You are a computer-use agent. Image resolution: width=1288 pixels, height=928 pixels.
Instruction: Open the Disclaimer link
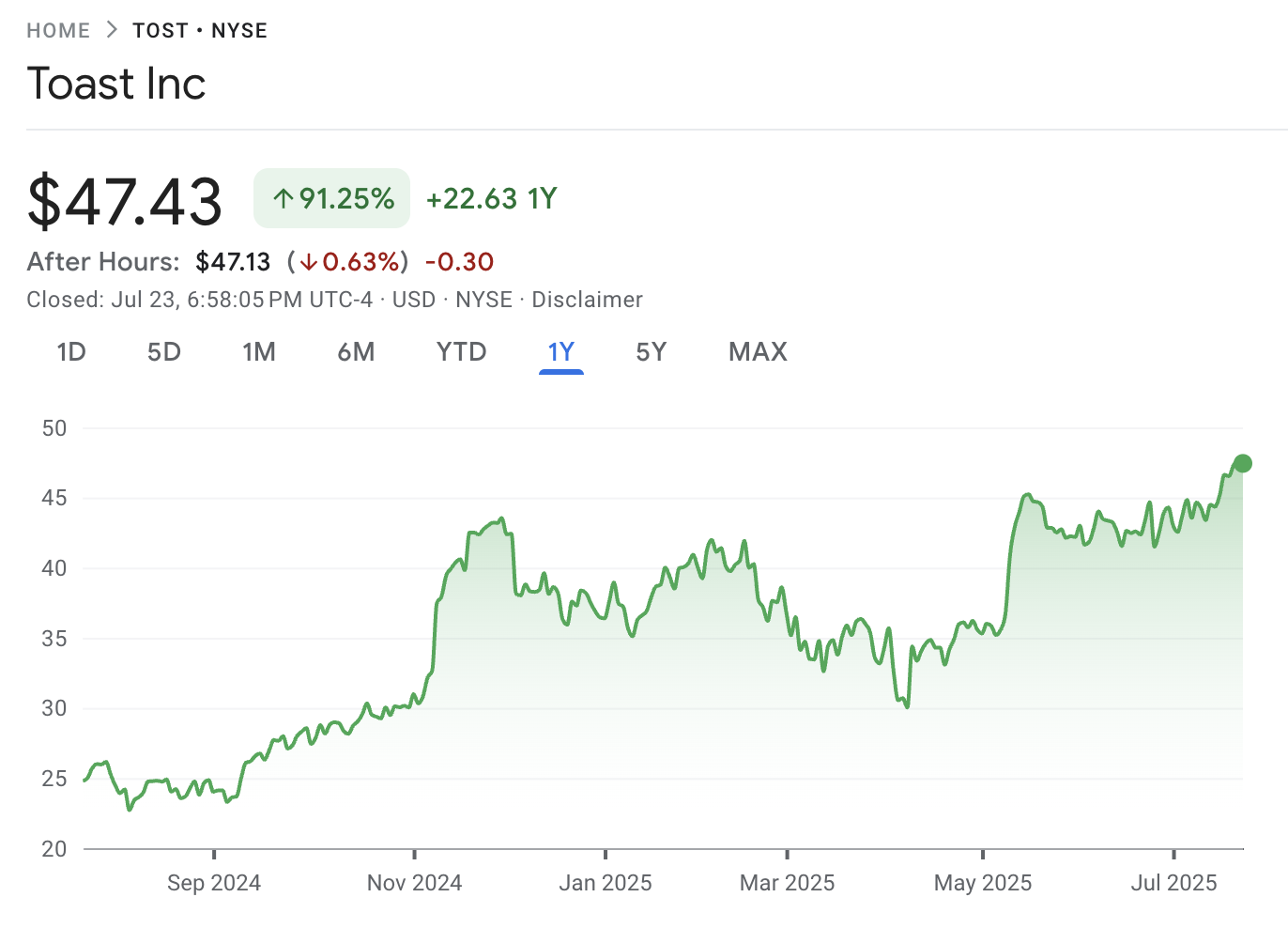(x=588, y=300)
